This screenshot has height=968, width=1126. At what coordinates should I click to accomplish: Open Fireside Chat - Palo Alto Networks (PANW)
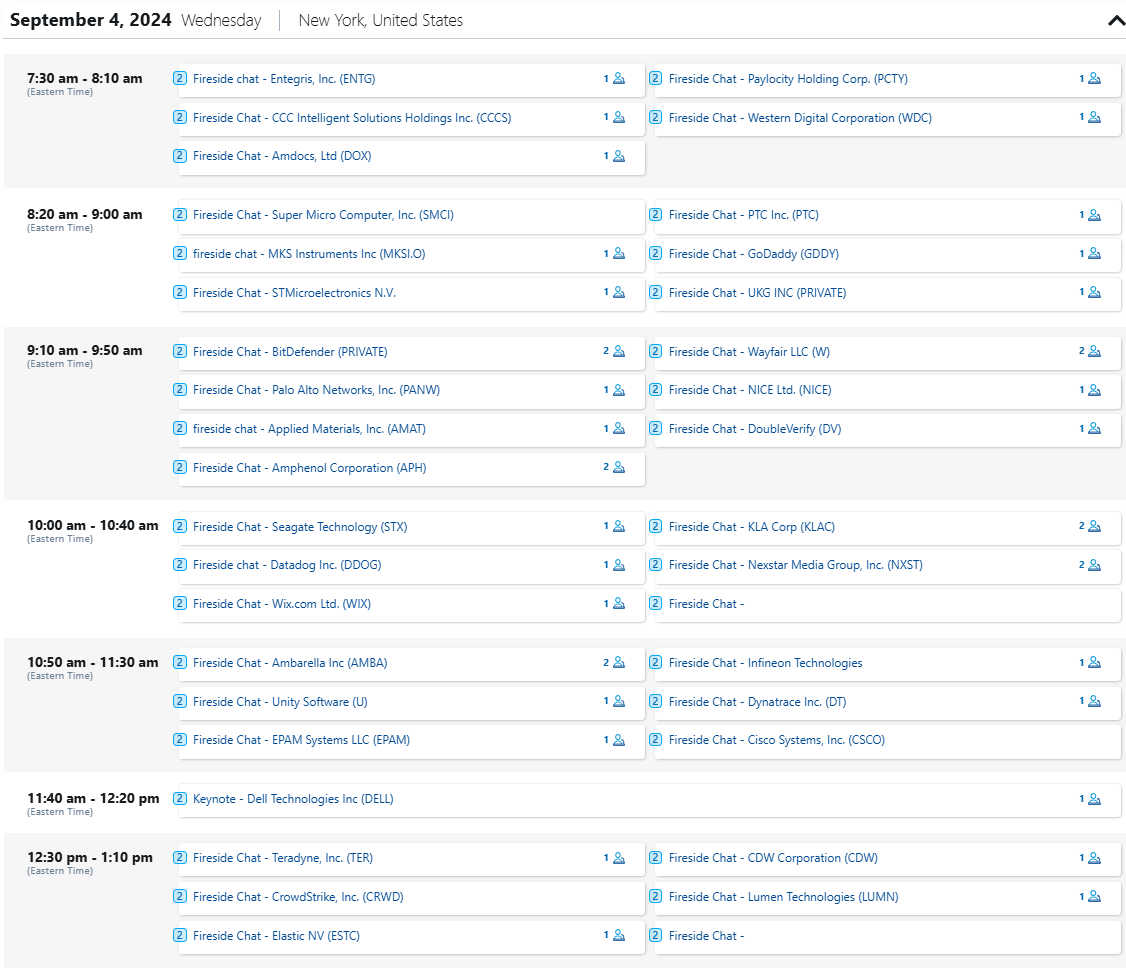point(316,390)
